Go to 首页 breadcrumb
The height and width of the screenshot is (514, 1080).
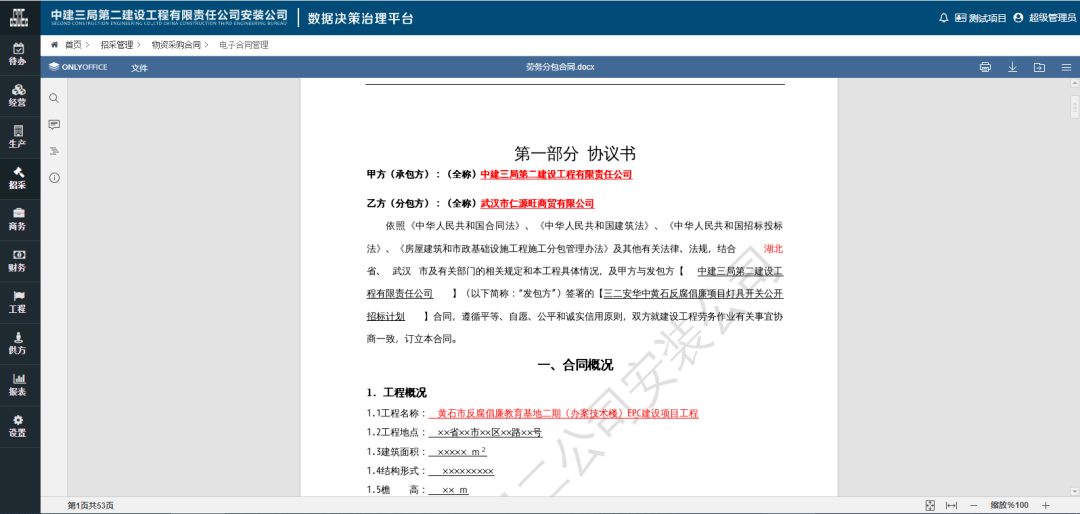[x=73, y=45]
